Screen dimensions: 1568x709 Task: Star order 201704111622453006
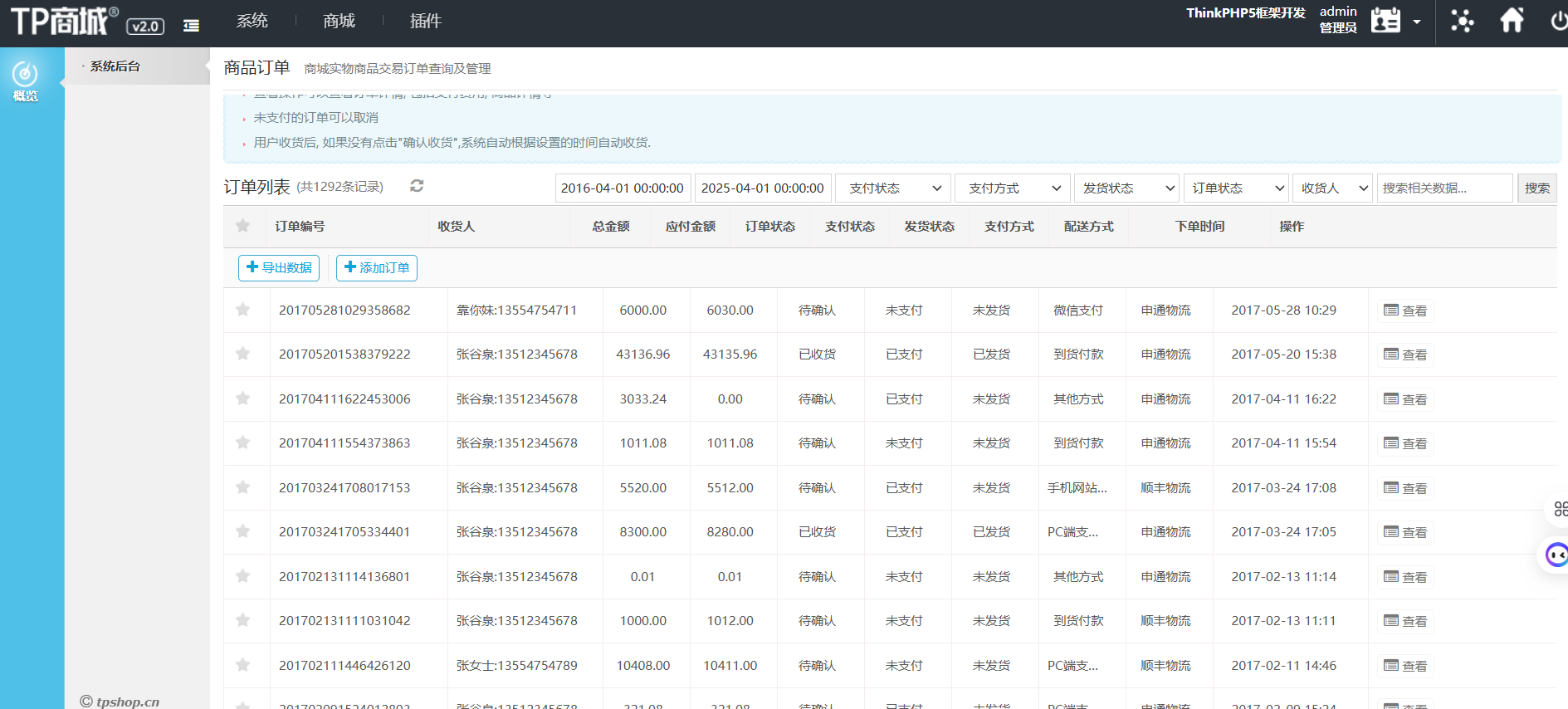(x=242, y=399)
